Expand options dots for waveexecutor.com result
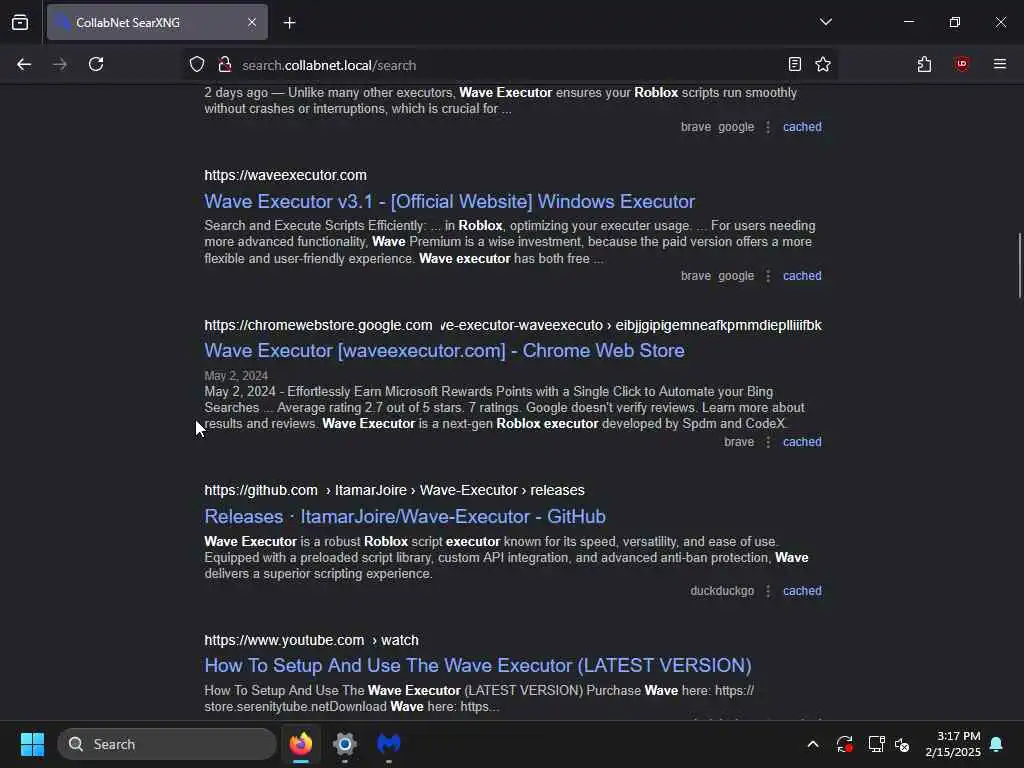The width and height of the screenshot is (1024, 768). [x=768, y=276]
